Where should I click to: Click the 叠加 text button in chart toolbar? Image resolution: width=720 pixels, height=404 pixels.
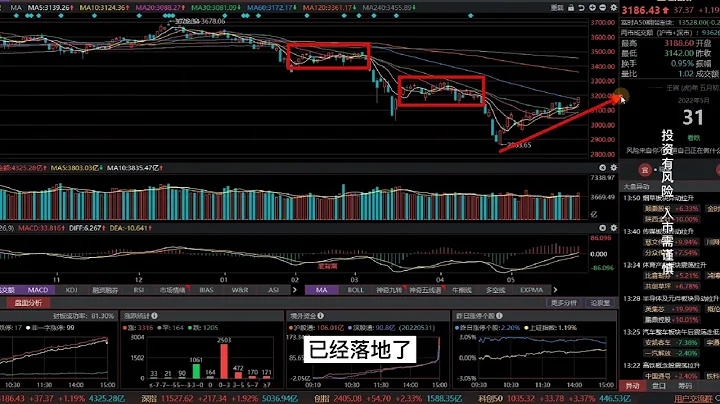coord(557,8)
